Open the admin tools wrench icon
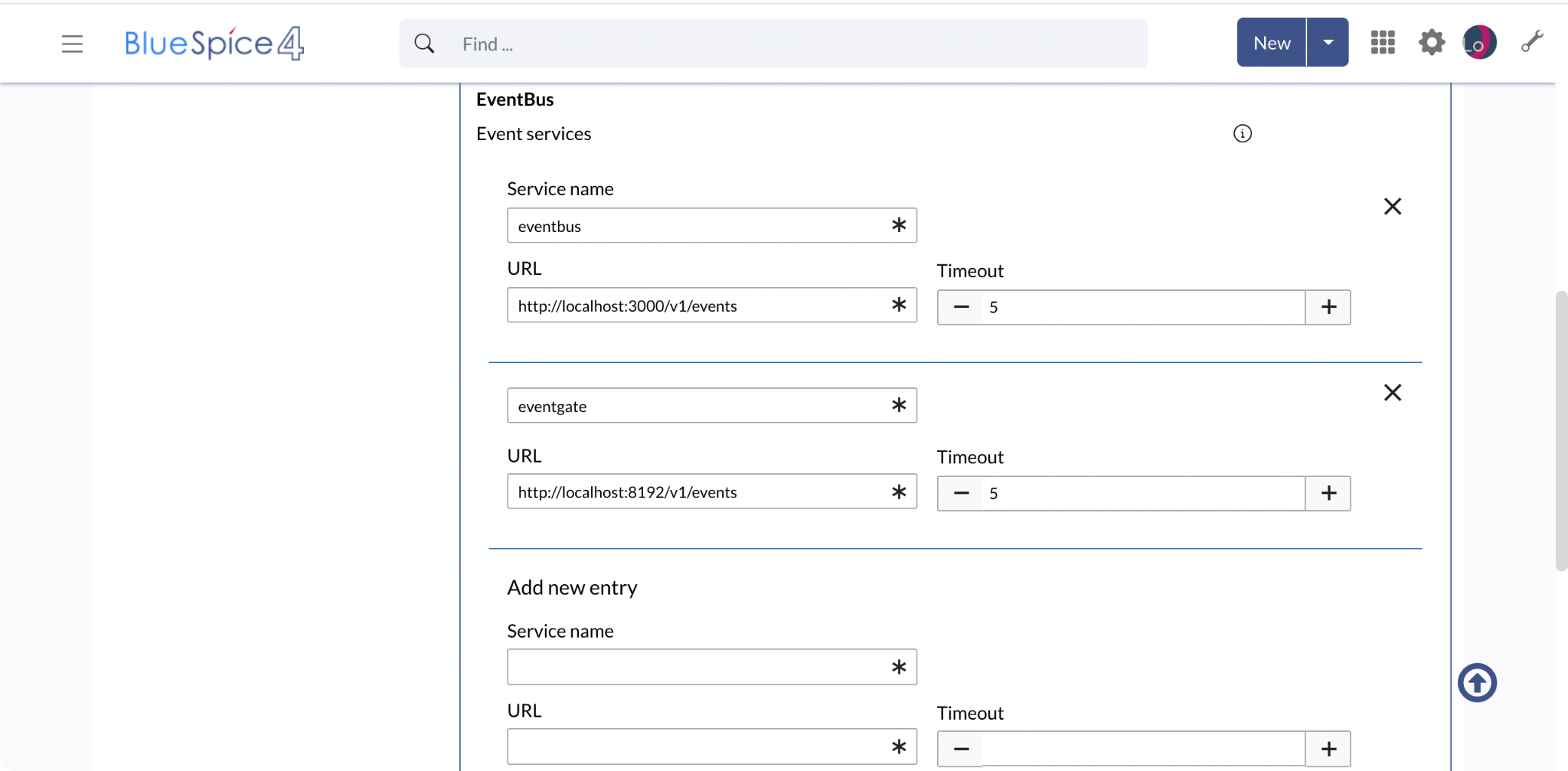The height and width of the screenshot is (771, 1568). pyautogui.click(x=1531, y=41)
